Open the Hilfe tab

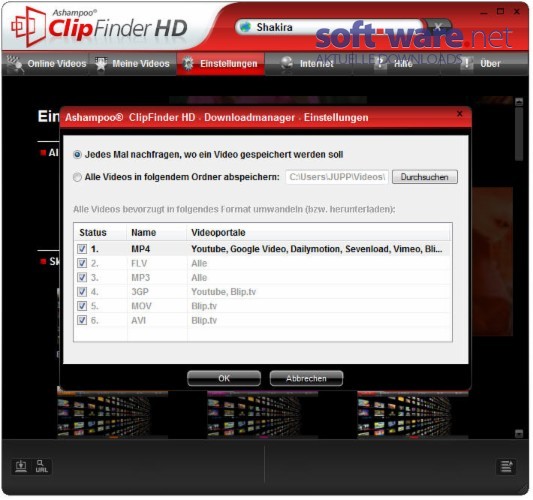pos(396,64)
